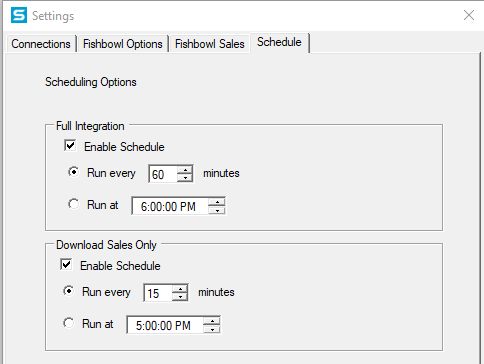Select Full Integration Run every radio button

74,172
